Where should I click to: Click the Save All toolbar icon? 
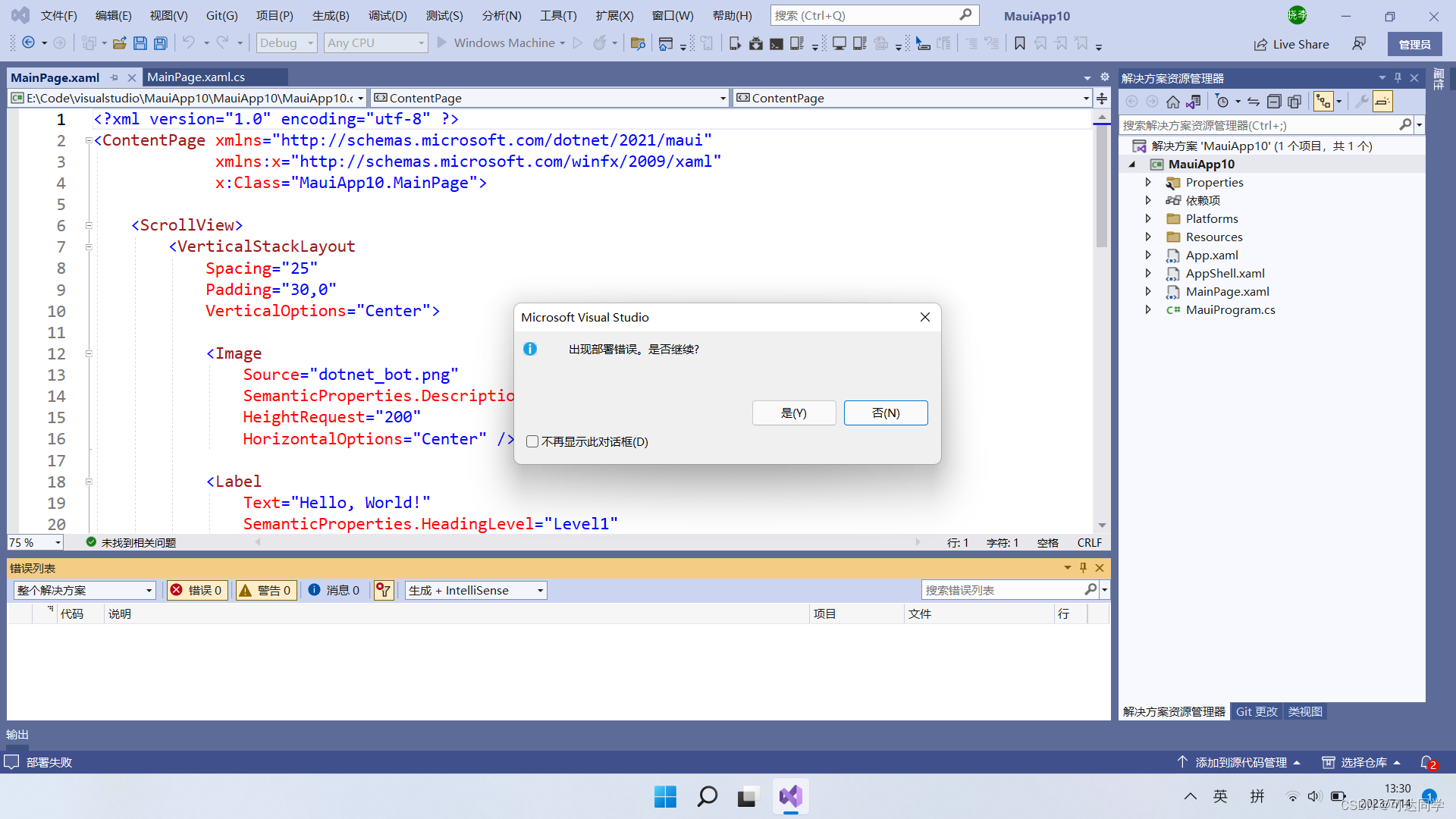pos(161,43)
